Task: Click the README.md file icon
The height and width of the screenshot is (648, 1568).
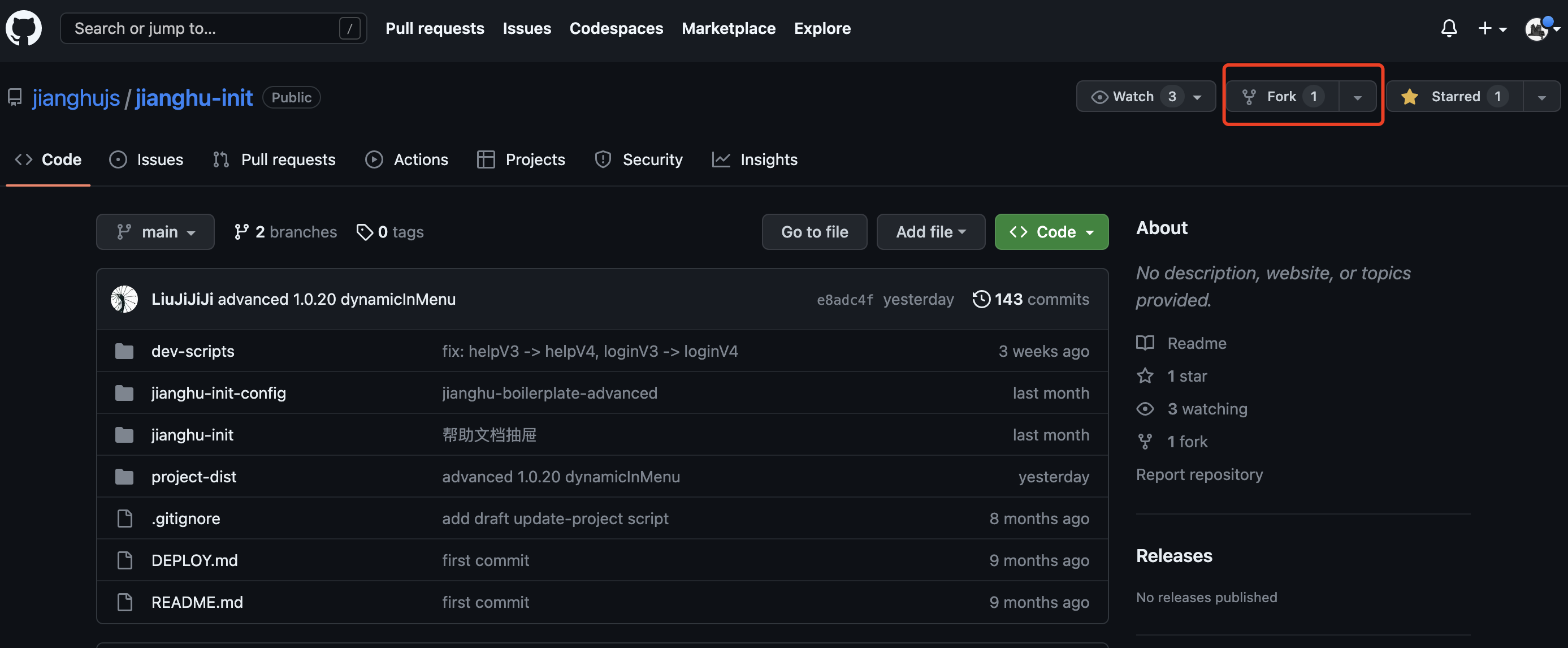Action: tap(124, 602)
